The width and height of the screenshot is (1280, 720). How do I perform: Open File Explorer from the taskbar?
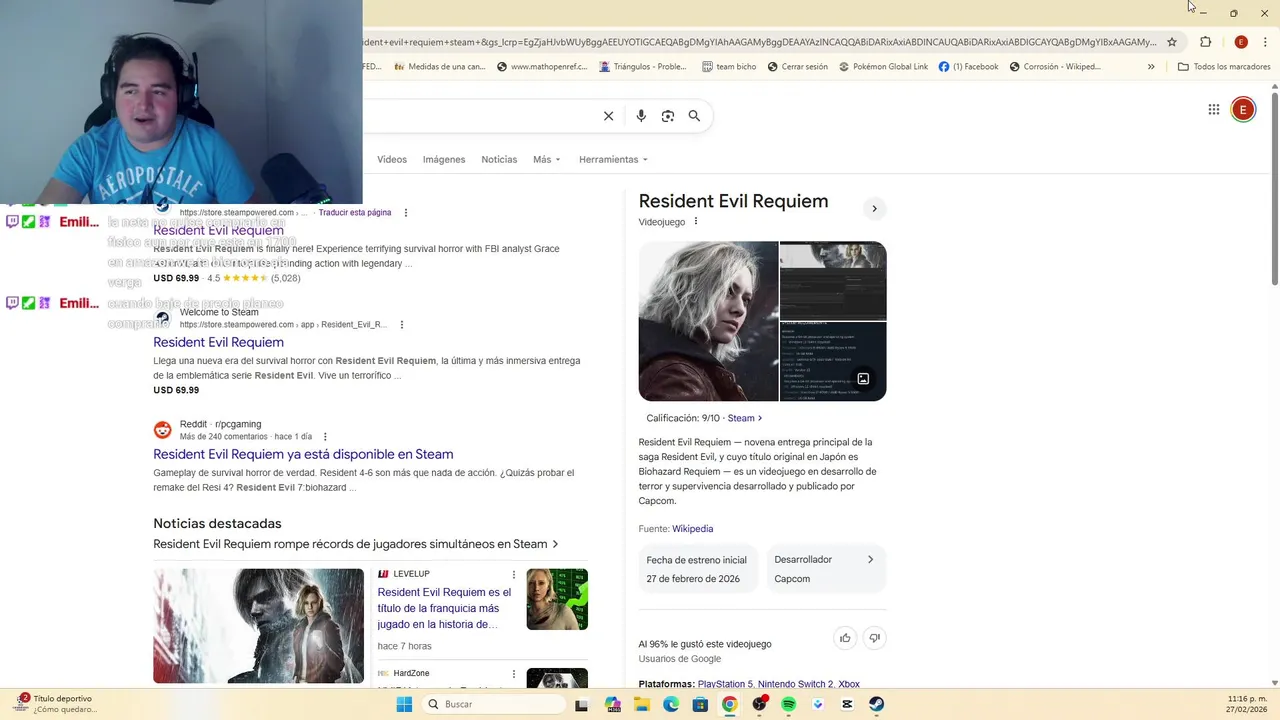(x=641, y=704)
